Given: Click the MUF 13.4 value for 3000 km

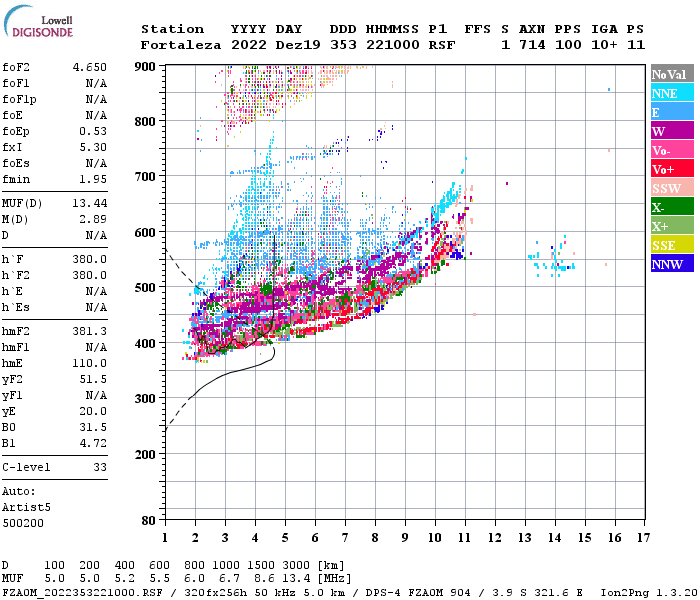Looking at the screenshot, I should [x=296, y=579].
